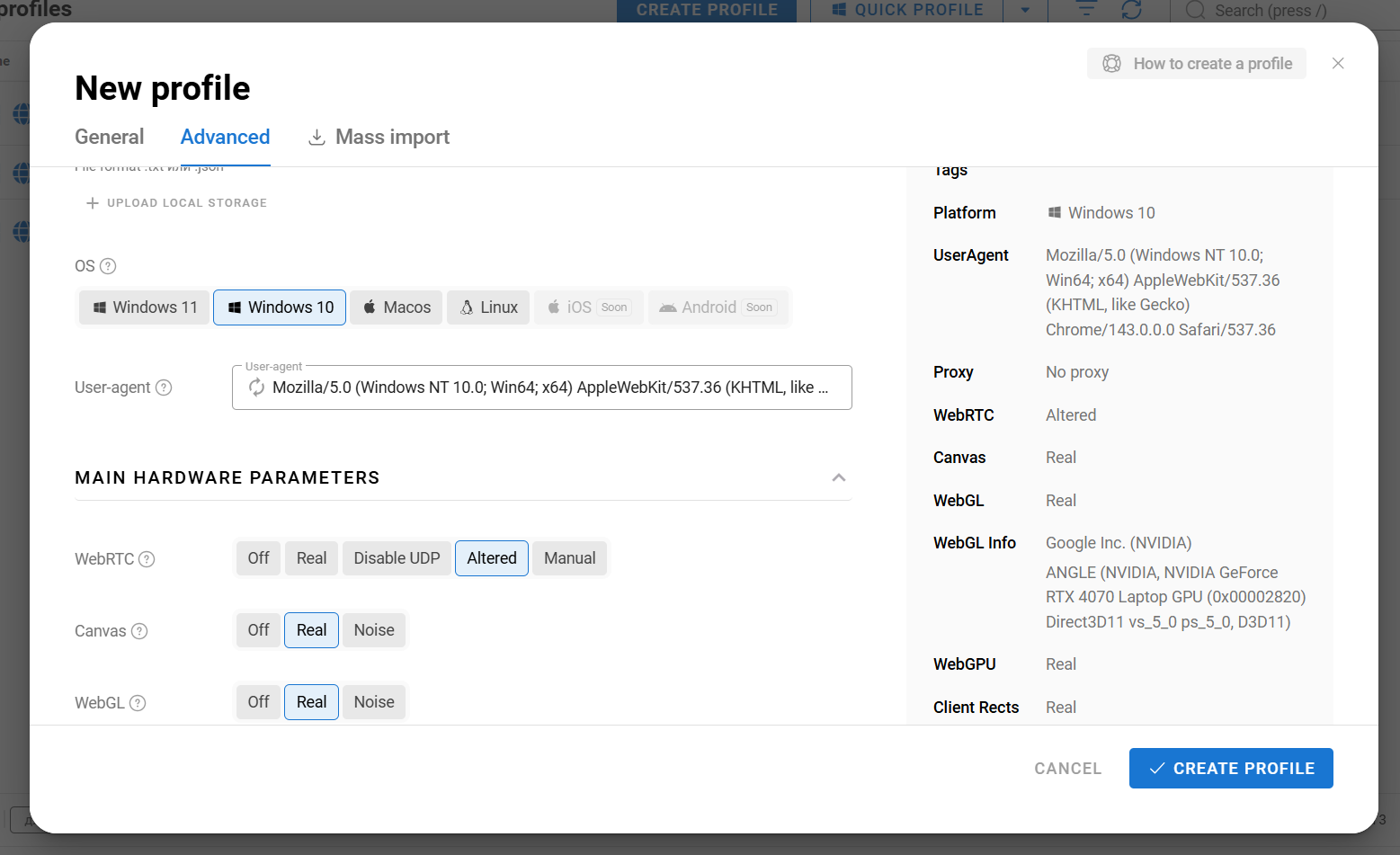Image resolution: width=1400 pixels, height=855 pixels.
Task: Collapse Main Hardware Parameters section
Action: [839, 477]
